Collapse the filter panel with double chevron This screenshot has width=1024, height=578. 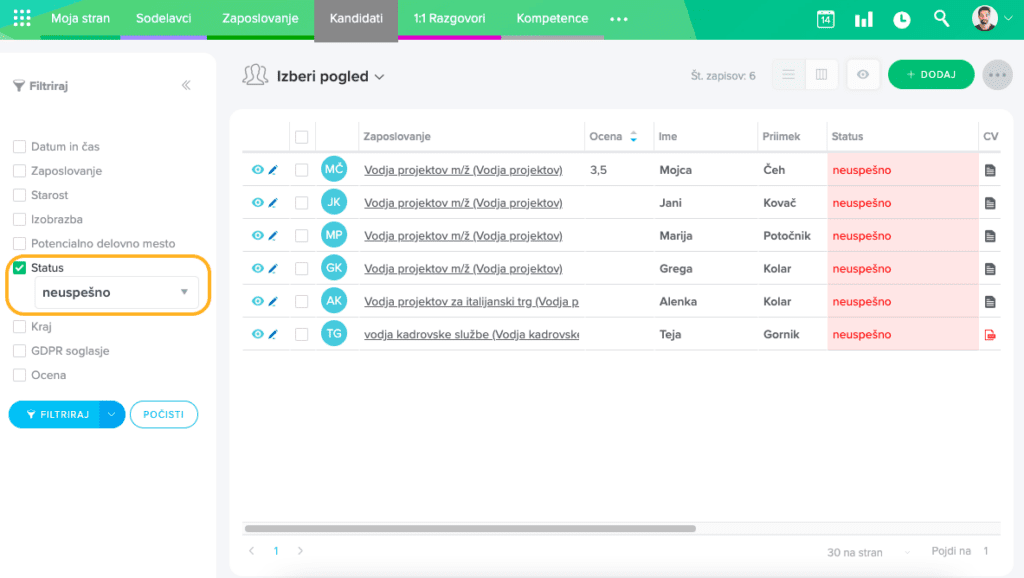click(x=186, y=86)
